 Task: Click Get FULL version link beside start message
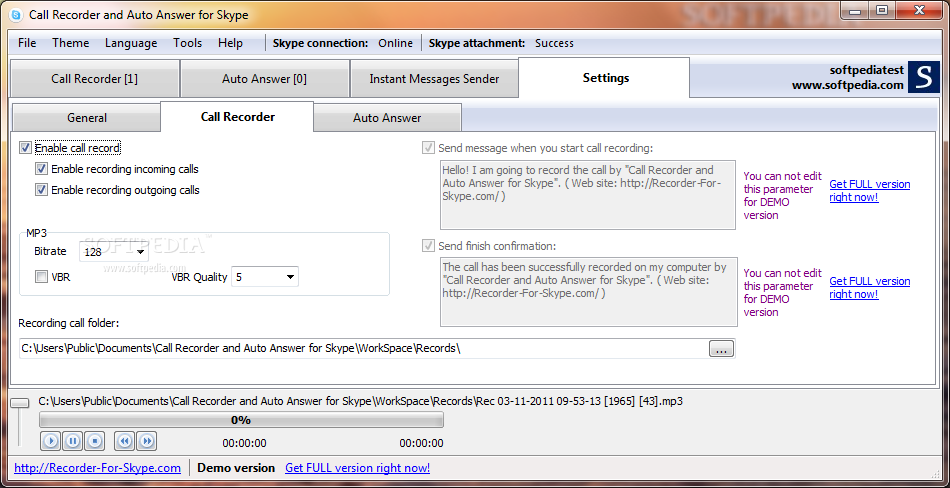[869, 190]
